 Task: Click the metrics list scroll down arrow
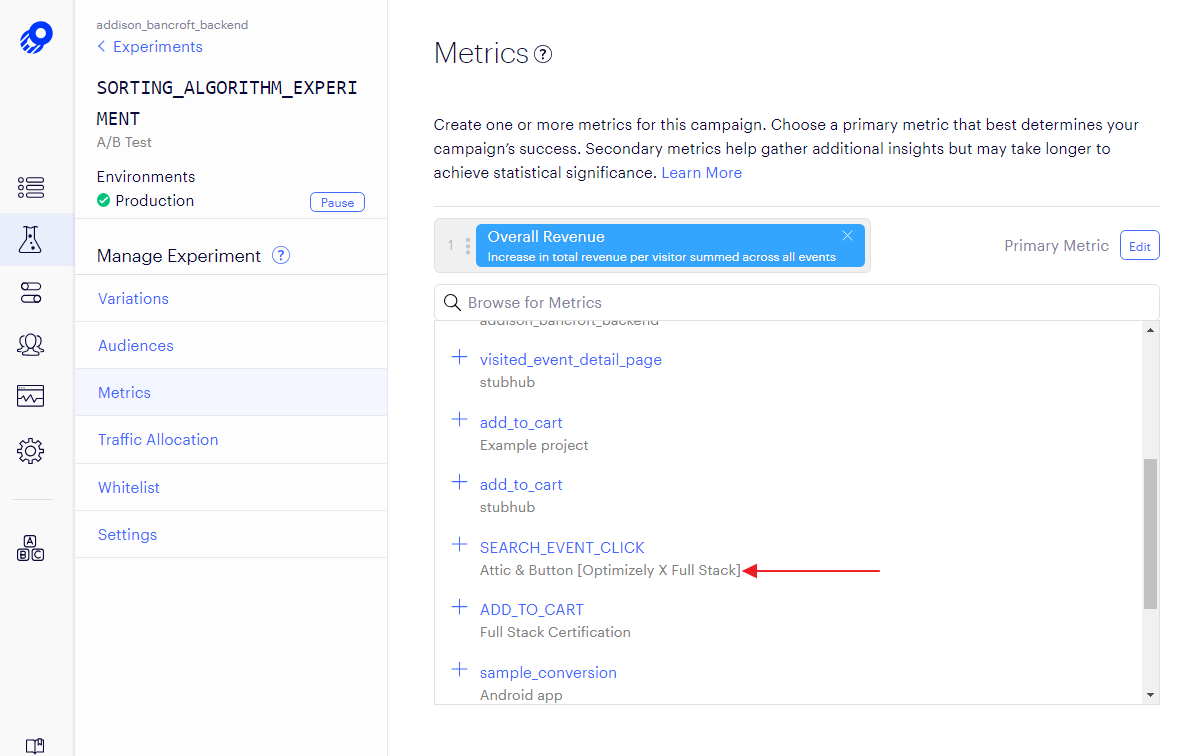pyautogui.click(x=1150, y=695)
